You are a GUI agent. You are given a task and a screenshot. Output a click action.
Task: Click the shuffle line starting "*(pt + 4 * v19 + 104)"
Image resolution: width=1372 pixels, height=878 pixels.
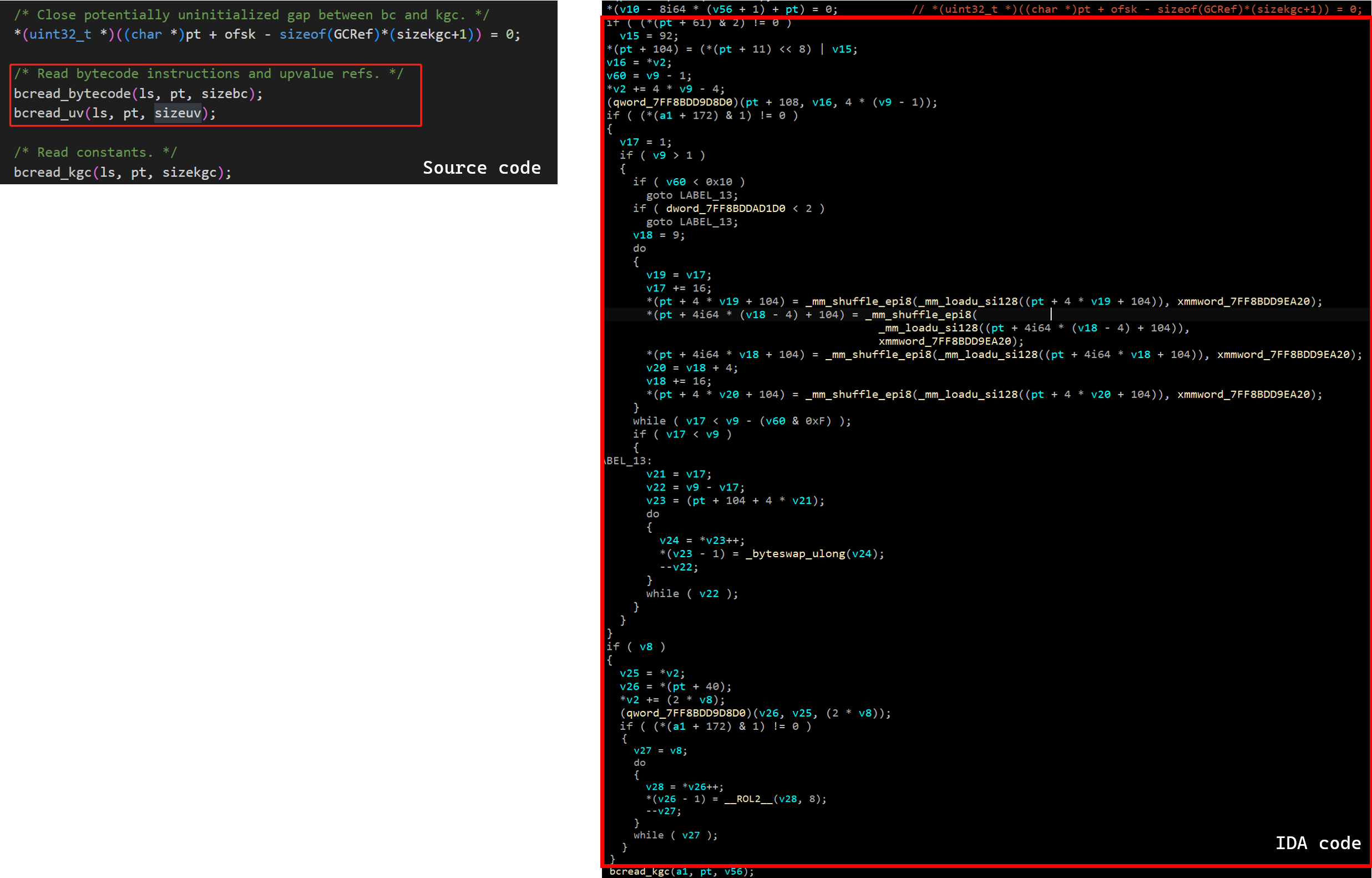pyautogui.click(x=985, y=301)
